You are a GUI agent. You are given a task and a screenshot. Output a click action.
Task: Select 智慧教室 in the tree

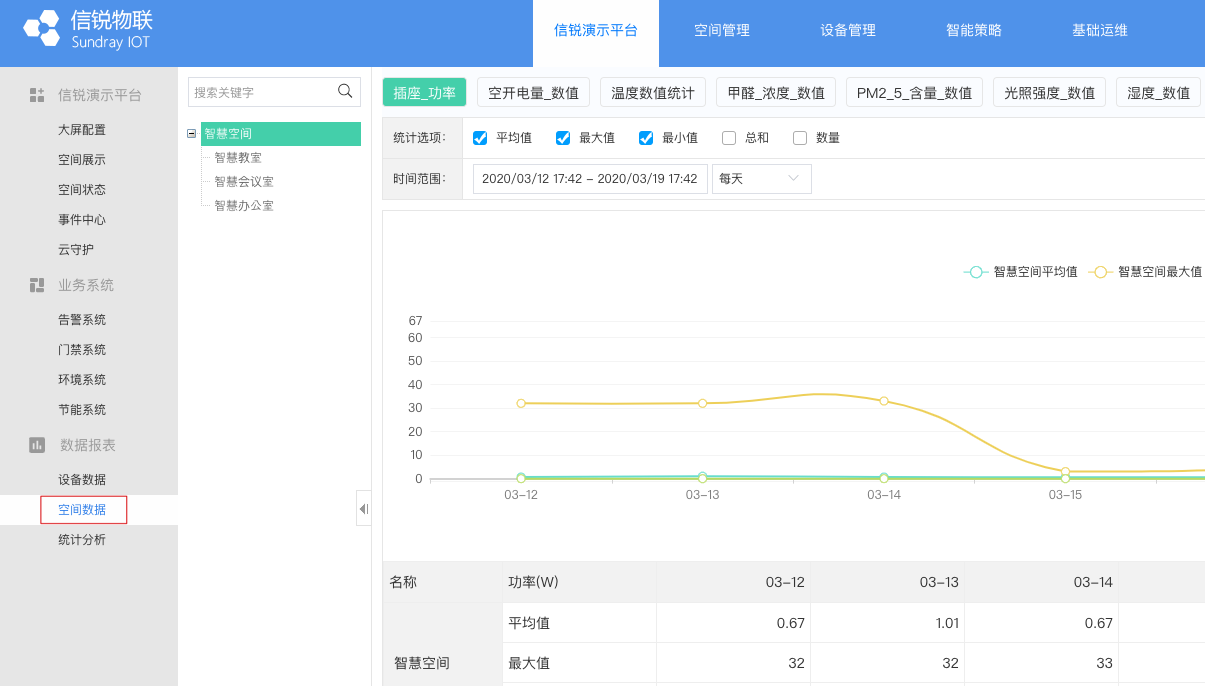click(238, 158)
